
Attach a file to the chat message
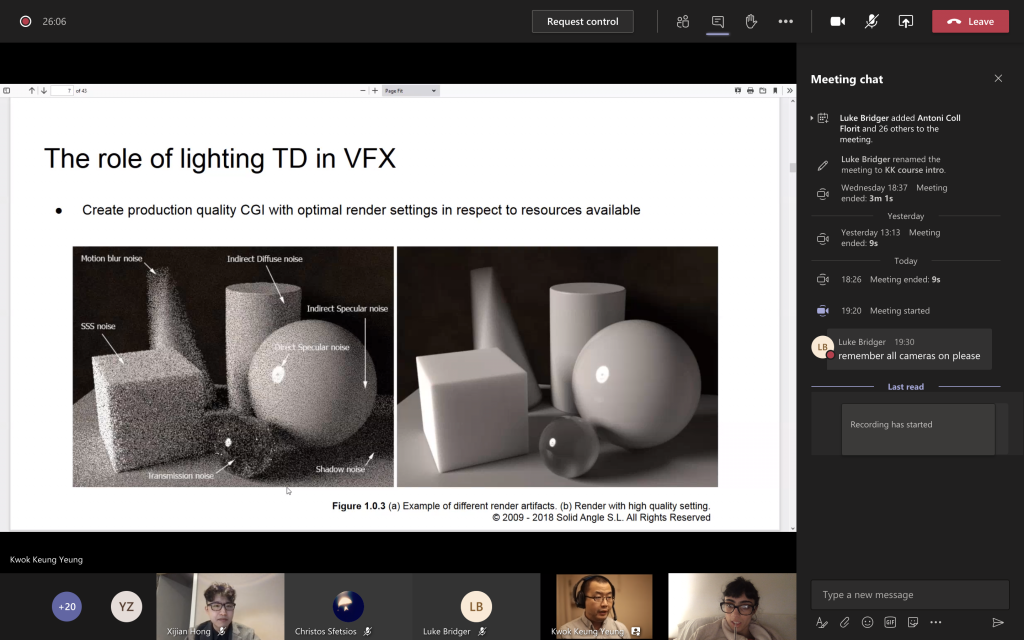coord(844,622)
